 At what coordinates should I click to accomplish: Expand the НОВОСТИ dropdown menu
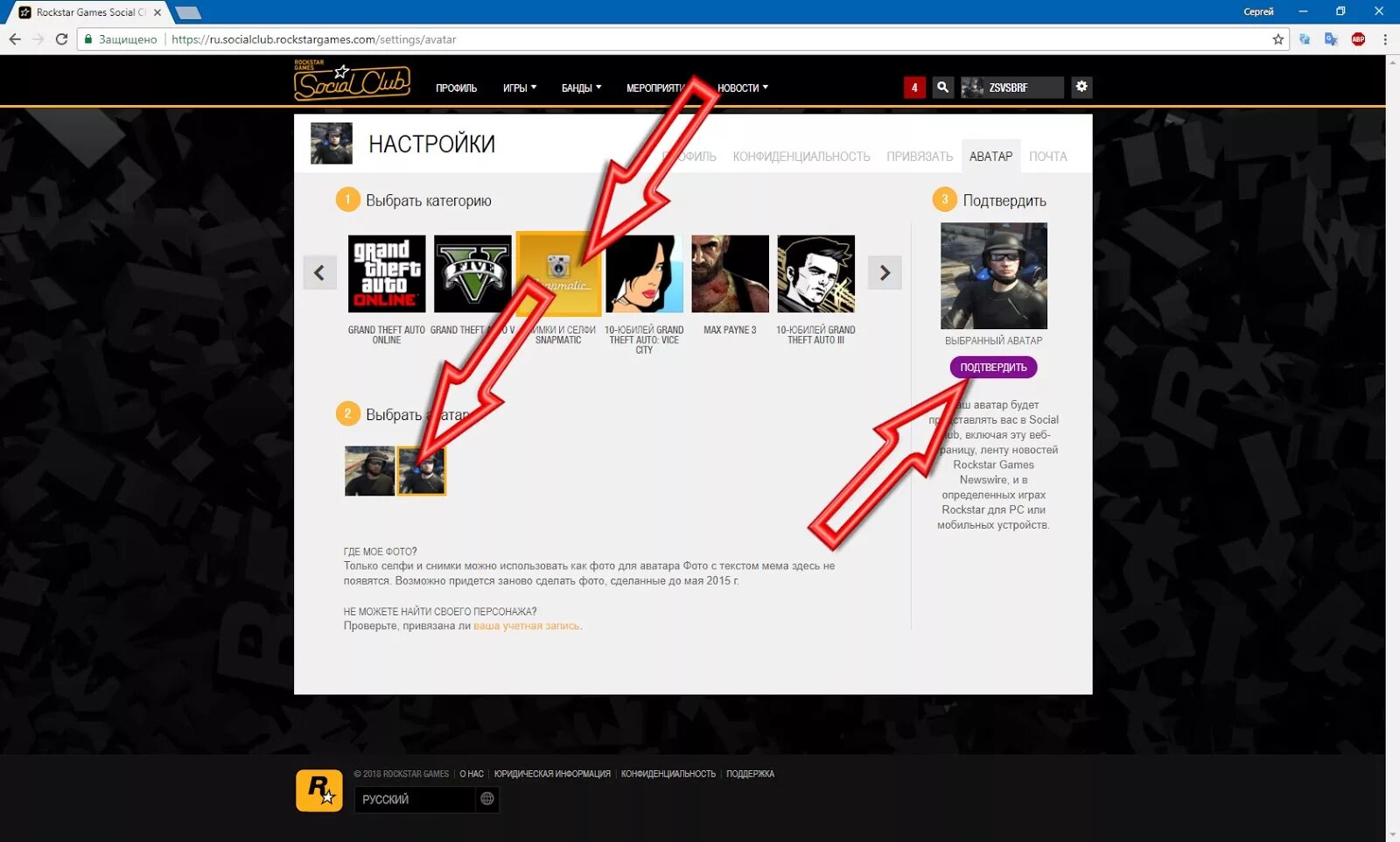743,88
